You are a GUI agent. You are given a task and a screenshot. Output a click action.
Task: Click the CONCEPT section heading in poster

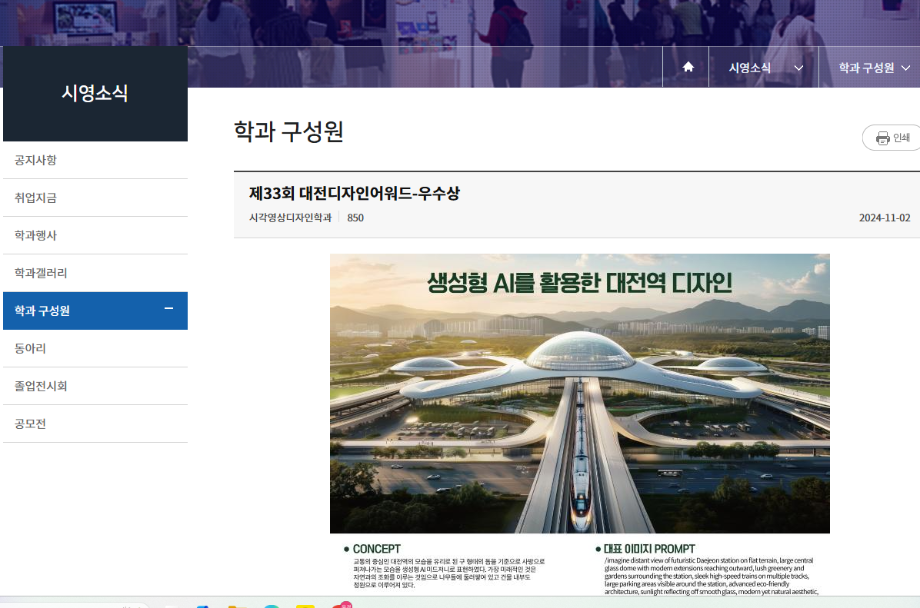(376, 549)
